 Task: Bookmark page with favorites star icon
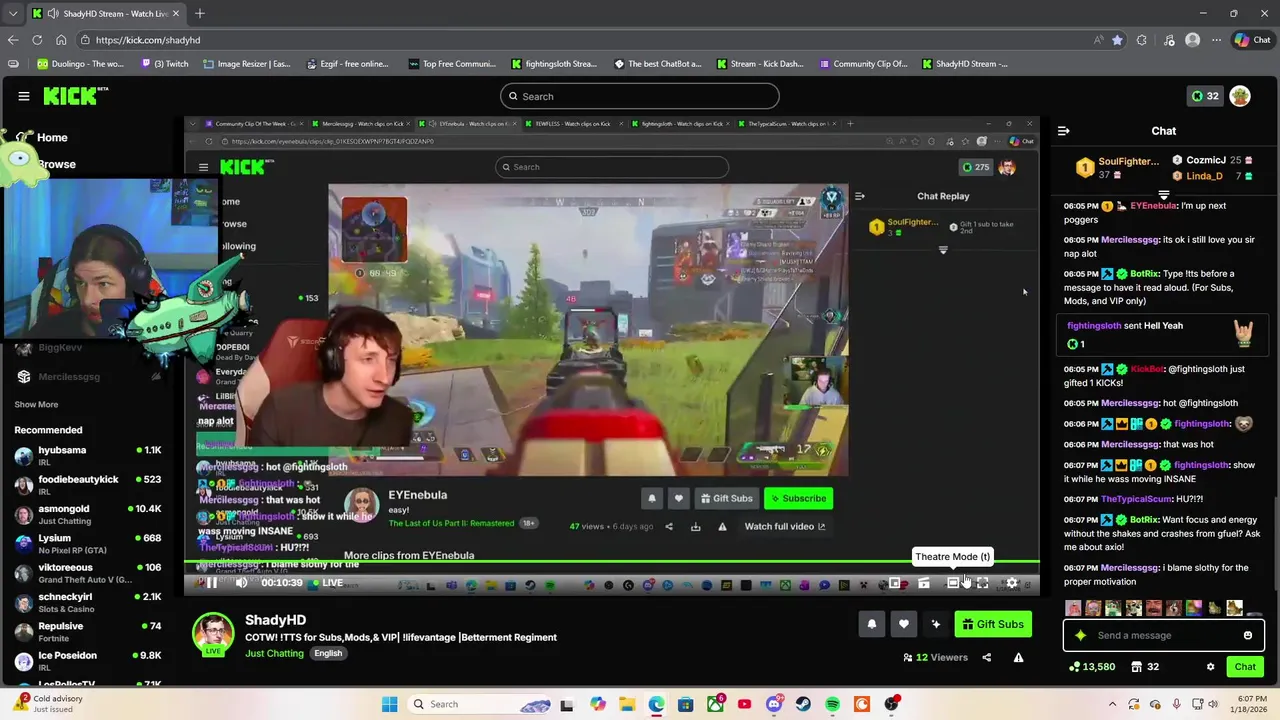[x=1117, y=40]
